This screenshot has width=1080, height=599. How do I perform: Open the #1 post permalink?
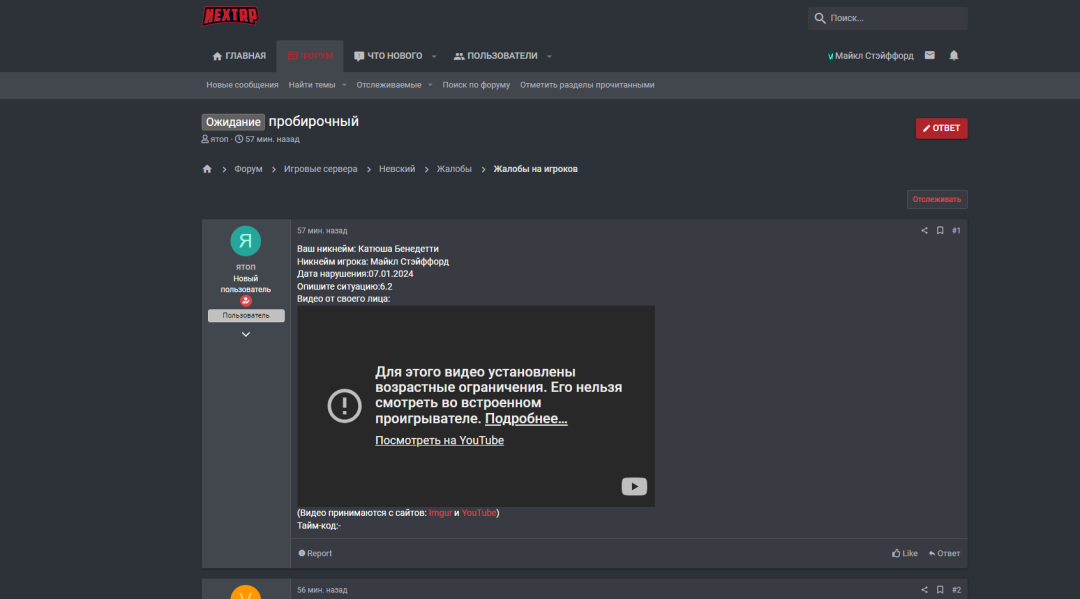click(x=956, y=231)
